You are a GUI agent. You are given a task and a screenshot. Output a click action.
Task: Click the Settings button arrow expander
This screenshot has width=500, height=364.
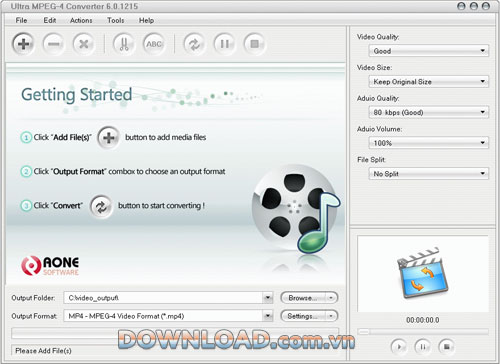click(331, 316)
